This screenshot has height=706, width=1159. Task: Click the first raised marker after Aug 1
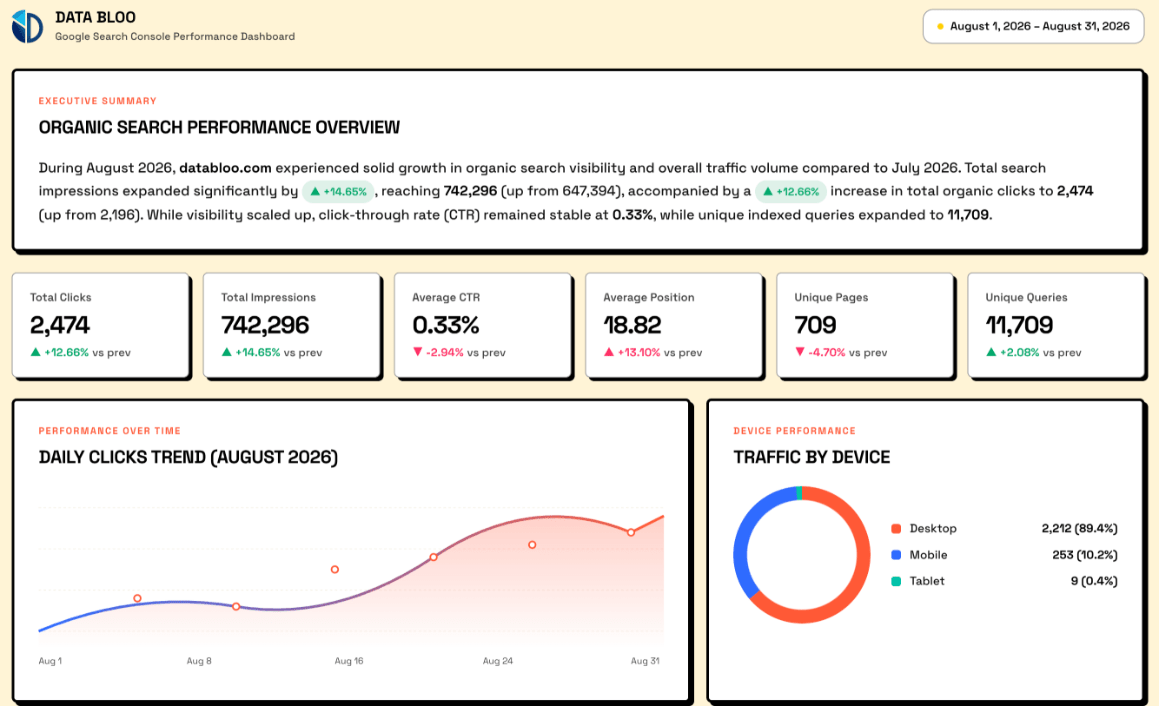click(x=137, y=598)
